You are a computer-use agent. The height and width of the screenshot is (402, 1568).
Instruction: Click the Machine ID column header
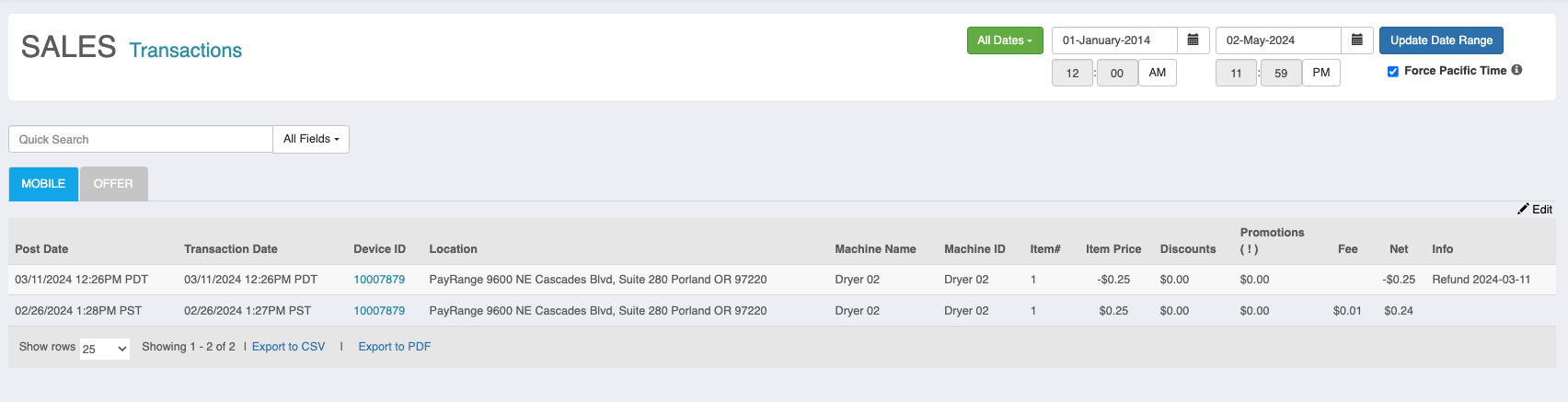pos(974,249)
